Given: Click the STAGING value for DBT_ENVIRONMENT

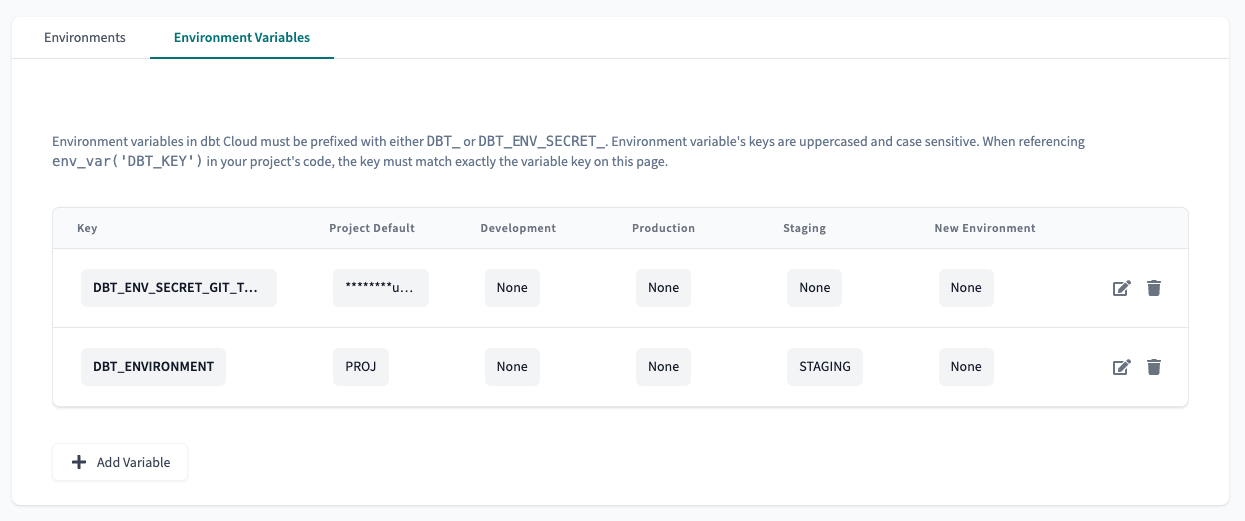Looking at the screenshot, I should coord(824,367).
